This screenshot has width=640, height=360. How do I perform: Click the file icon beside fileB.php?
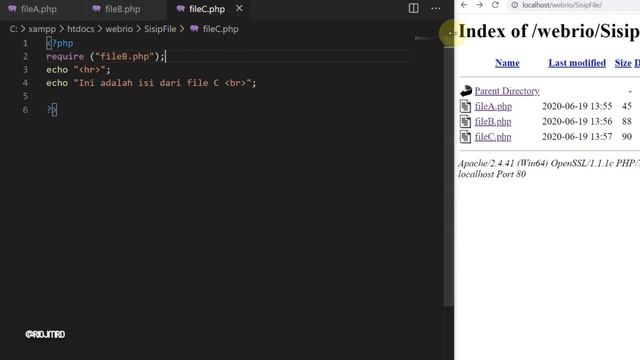[465, 122]
